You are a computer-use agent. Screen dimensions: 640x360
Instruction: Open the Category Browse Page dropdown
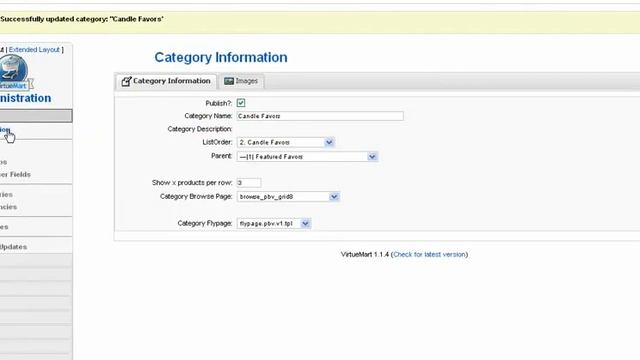288,196
